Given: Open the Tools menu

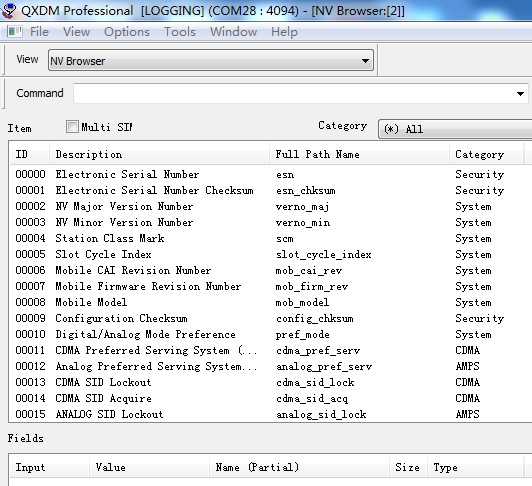Looking at the screenshot, I should (x=180, y=32).
